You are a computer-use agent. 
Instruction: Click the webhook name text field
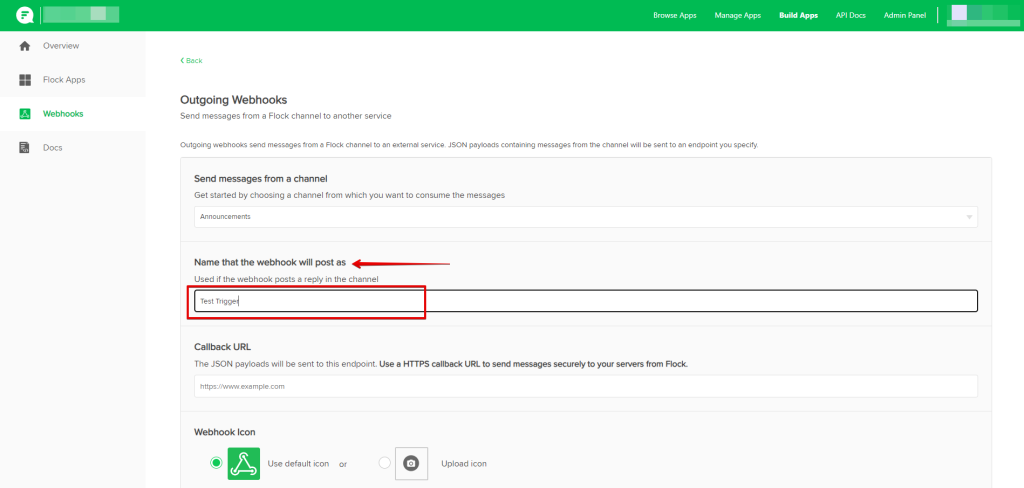[x=585, y=301]
